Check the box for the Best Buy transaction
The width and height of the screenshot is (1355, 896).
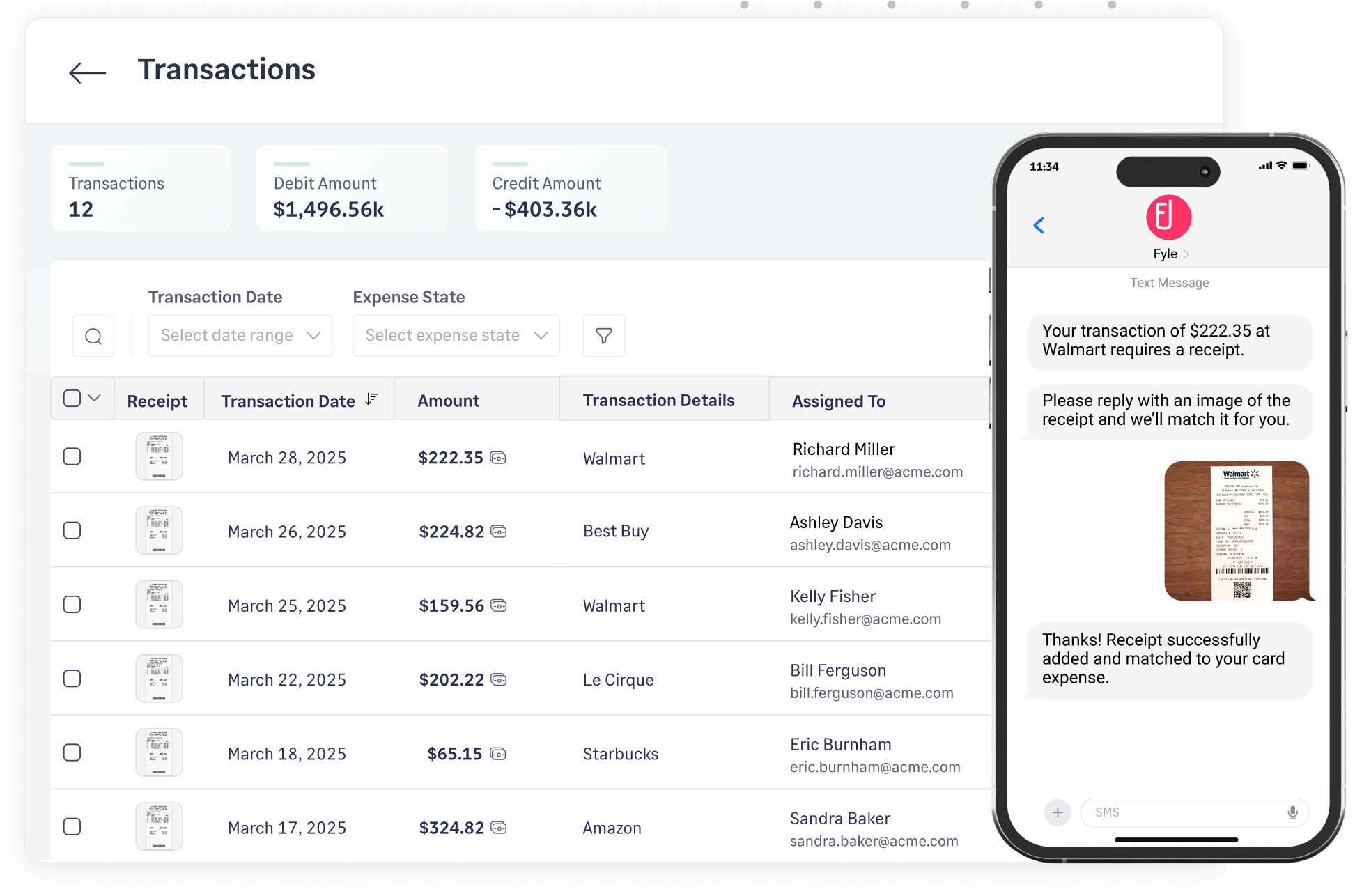pyautogui.click(x=72, y=530)
